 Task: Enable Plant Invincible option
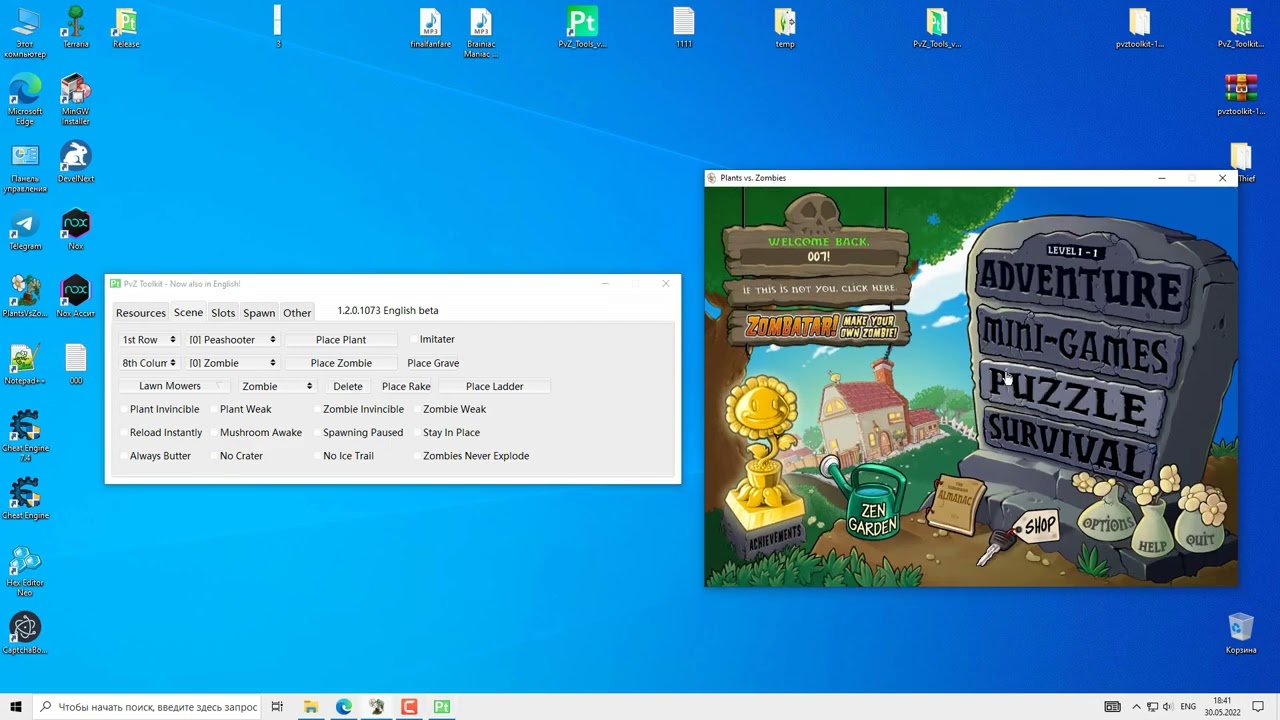(x=160, y=409)
